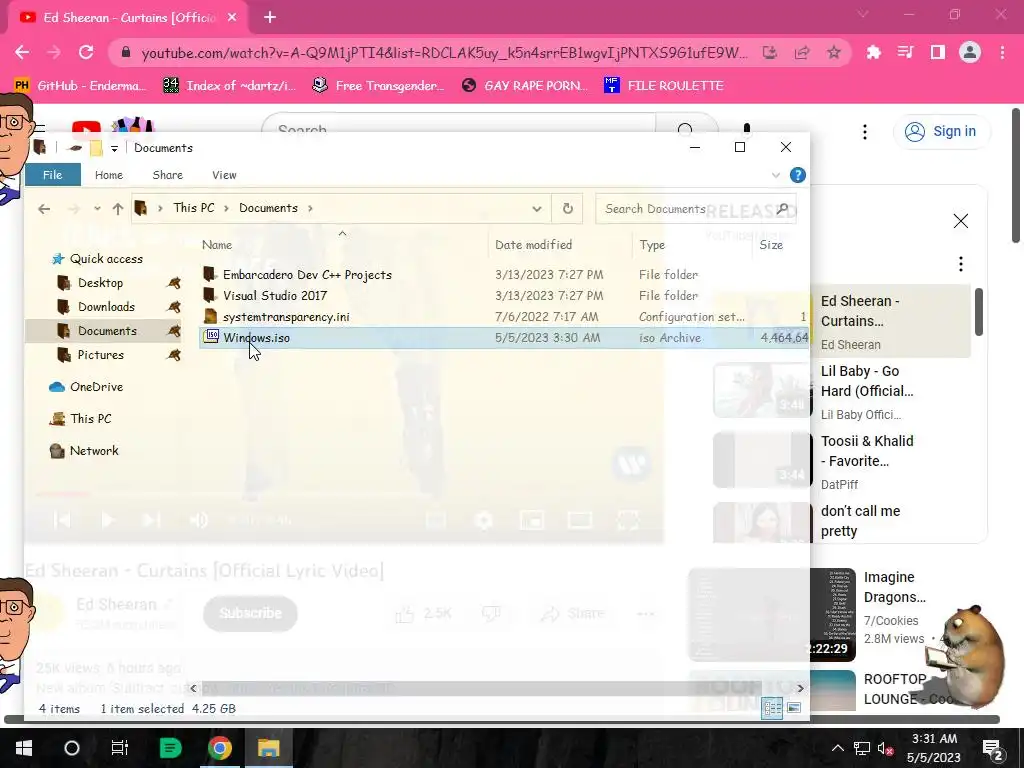The image size is (1024, 768).
Task: Open Pictures in navigation pane
Action: 100,355
